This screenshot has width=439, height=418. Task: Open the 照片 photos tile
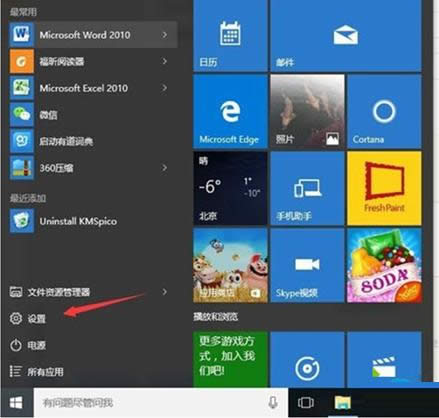point(307,111)
